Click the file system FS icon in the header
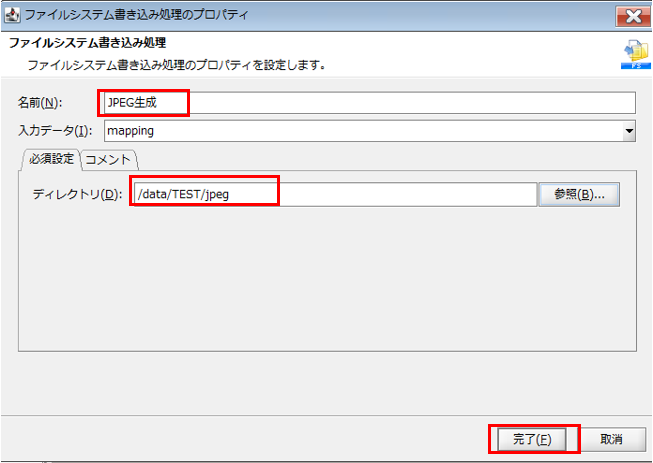Image resolution: width=653 pixels, height=463 pixels. 636,54
